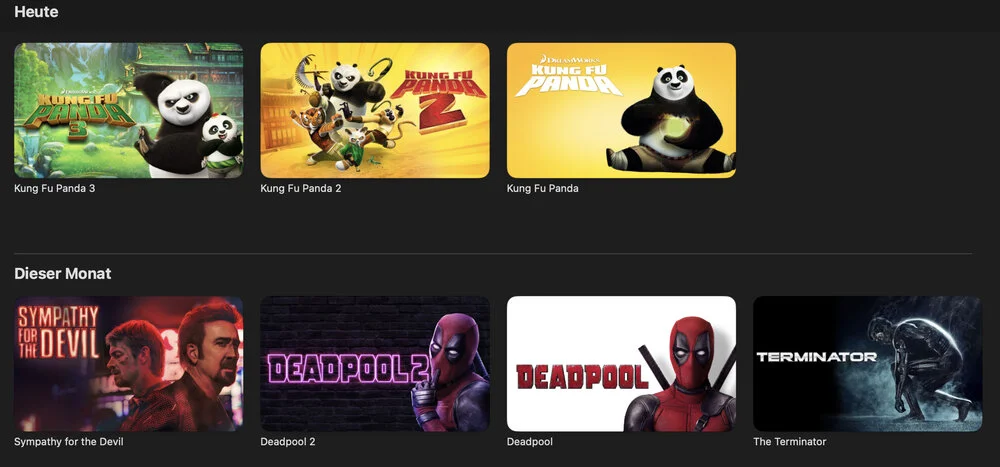Open the Deadpool 2 neon artwork

click(375, 364)
